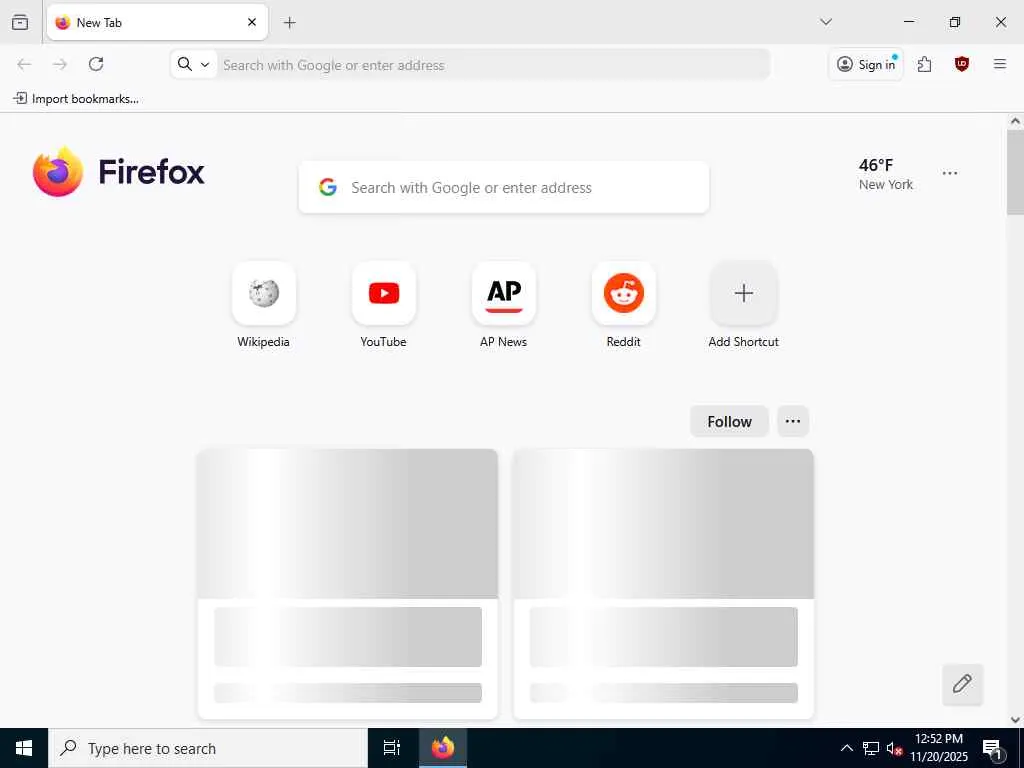Go back one page
Image resolution: width=1024 pixels, height=768 pixels.
[x=24, y=64]
